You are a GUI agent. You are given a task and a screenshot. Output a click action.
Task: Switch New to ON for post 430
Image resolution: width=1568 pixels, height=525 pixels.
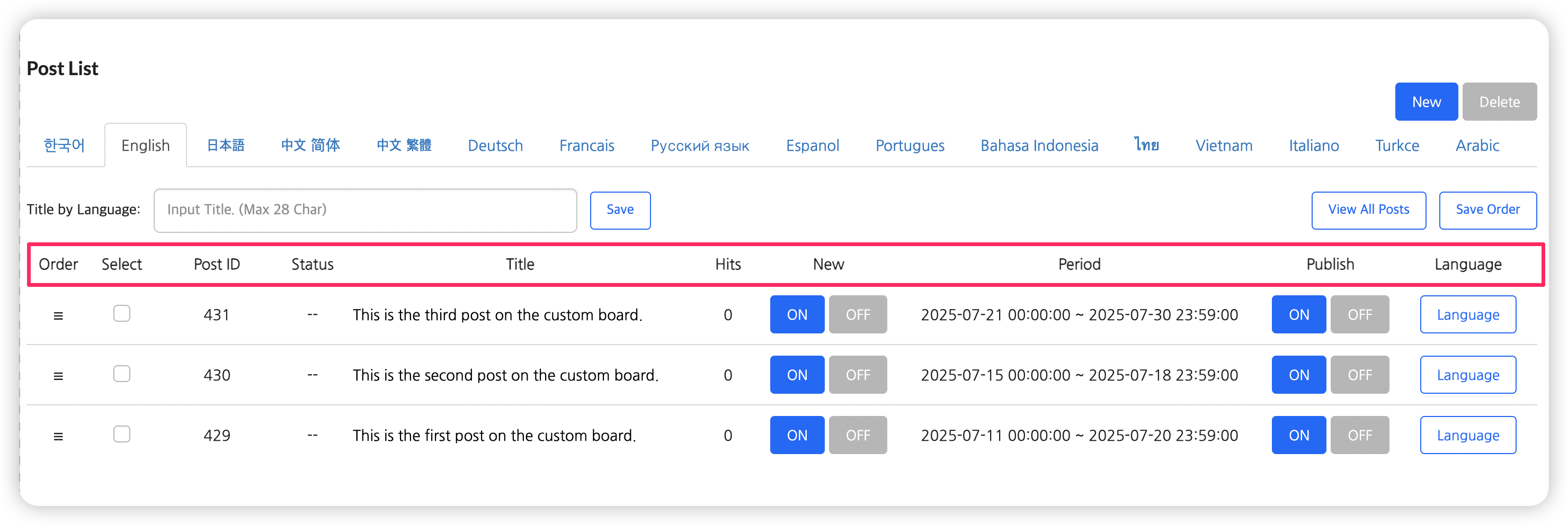point(797,375)
